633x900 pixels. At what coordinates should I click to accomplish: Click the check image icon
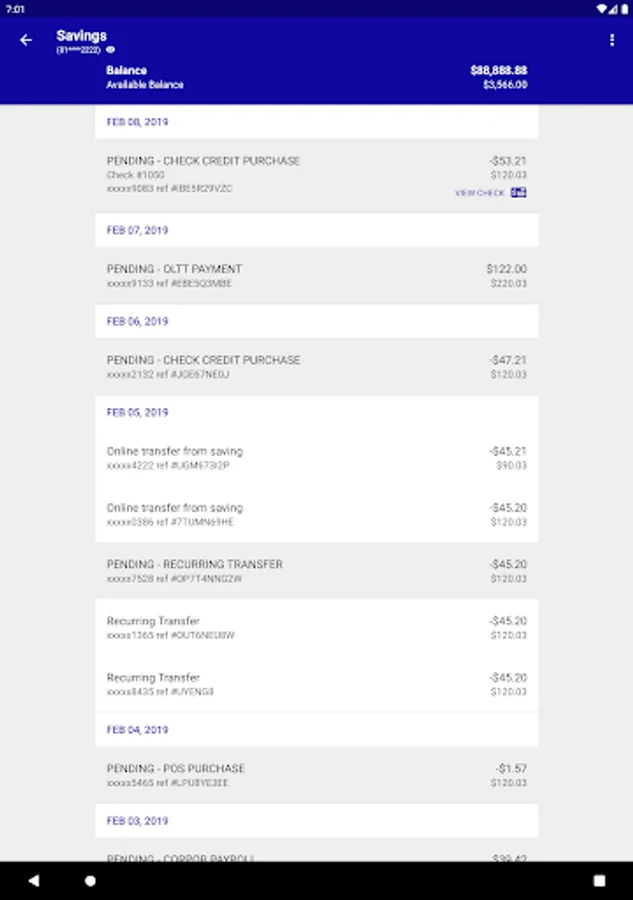519,192
